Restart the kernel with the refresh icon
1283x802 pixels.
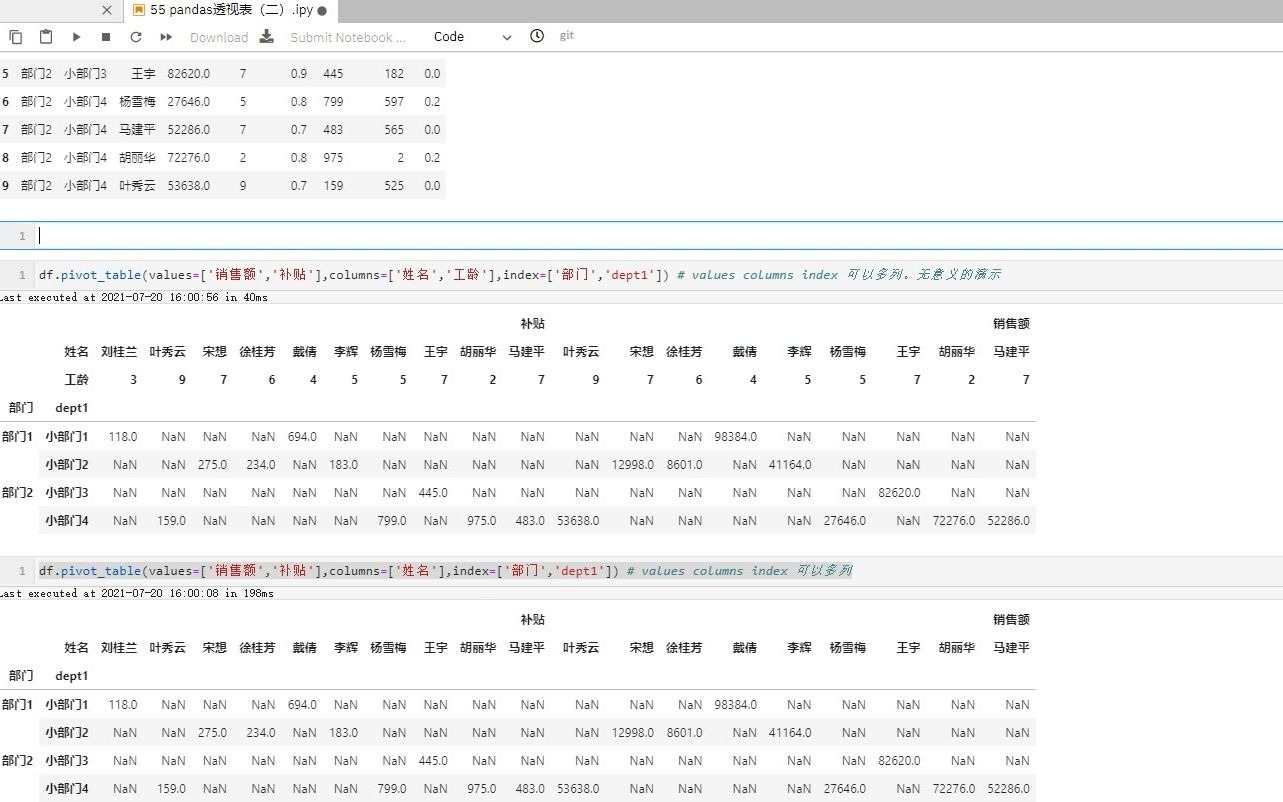point(136,37)
